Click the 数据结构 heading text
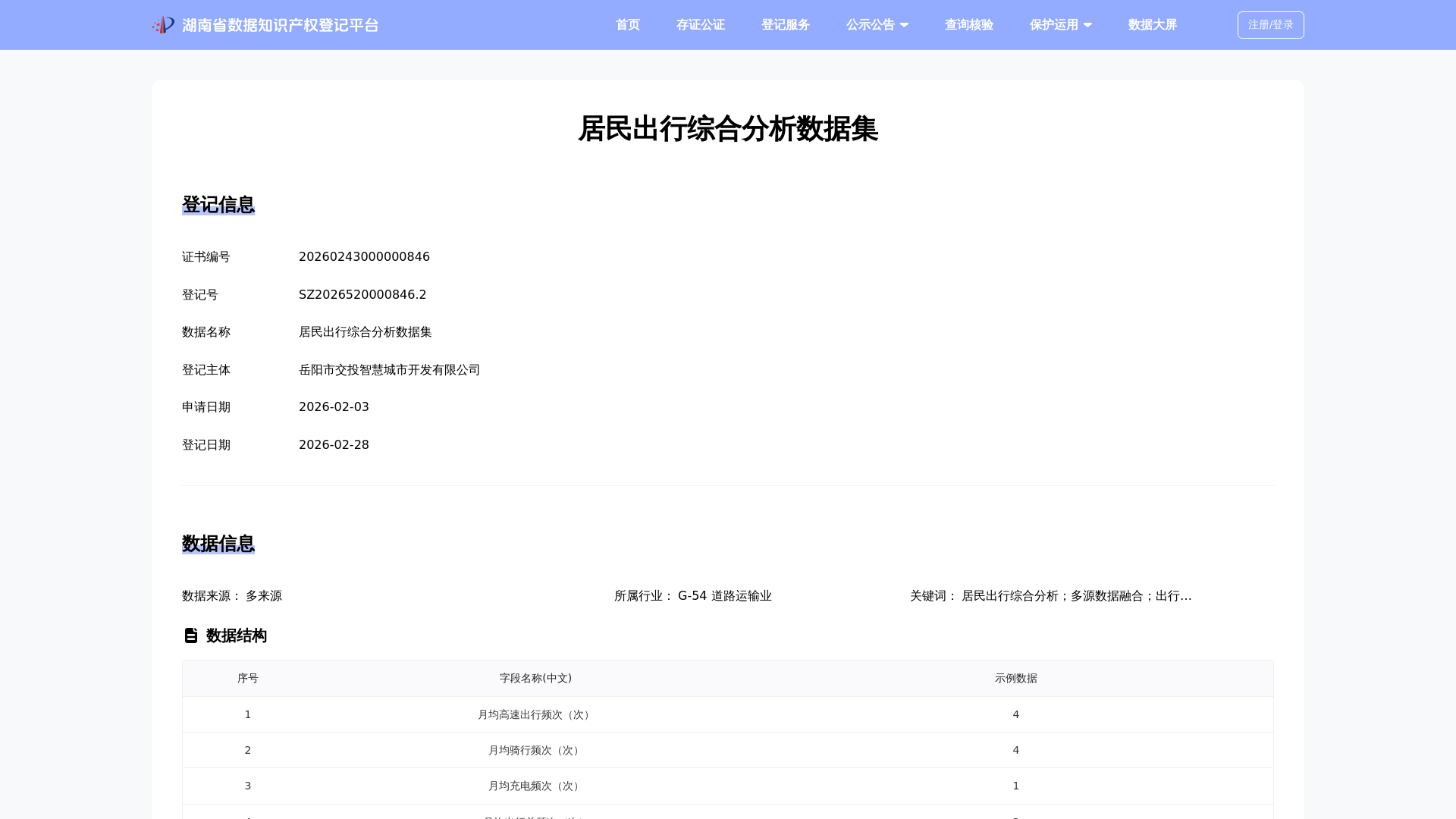This screenshot has width=1456, height=819. (237, 635)
